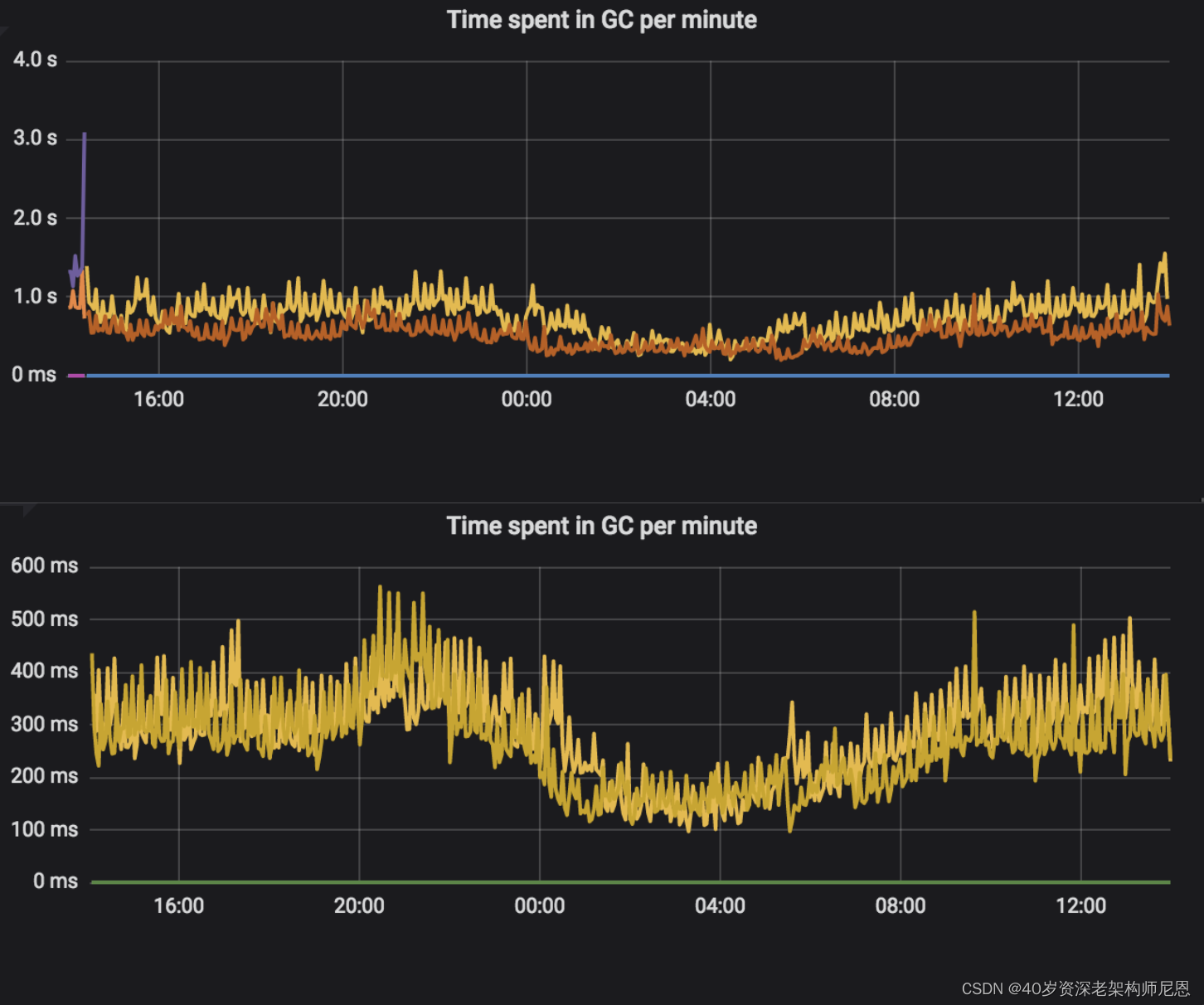1204x1005 pixels.
Task: Click the 20:00 time label in the bottom chart
Action: (x=359, y=905)
